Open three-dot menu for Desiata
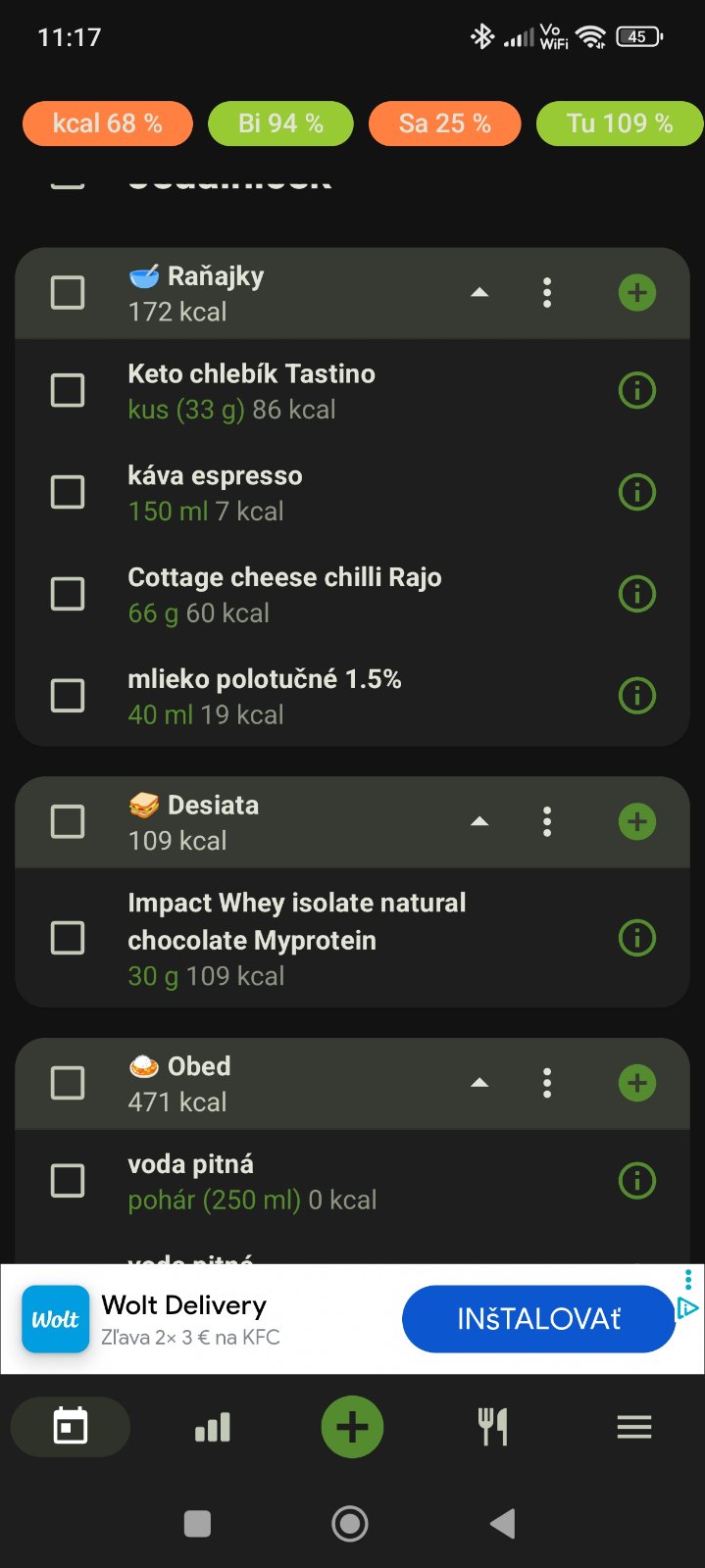 (x=547, y=821)
